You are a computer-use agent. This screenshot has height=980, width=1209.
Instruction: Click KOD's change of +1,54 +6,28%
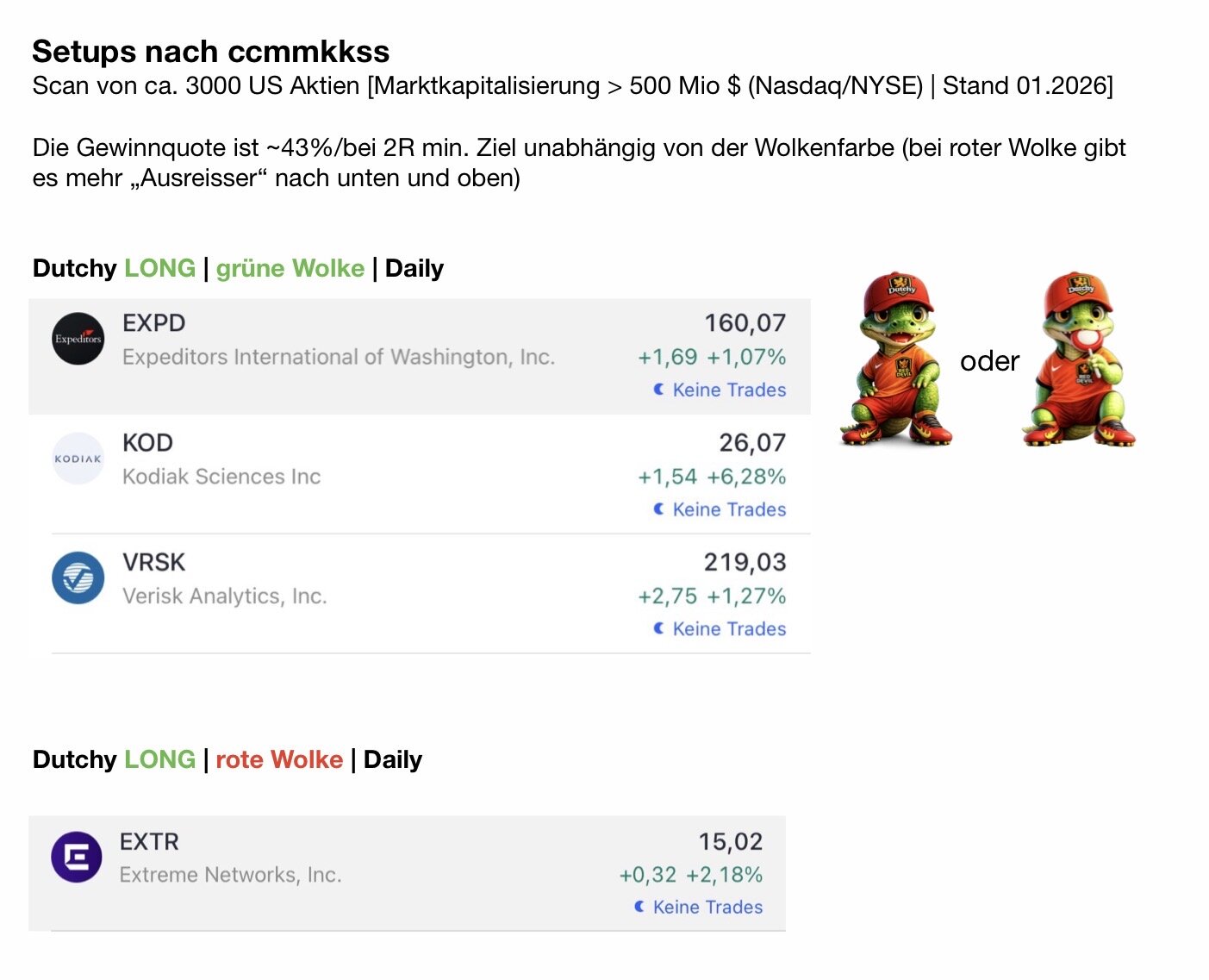click(x=711, y=477)
